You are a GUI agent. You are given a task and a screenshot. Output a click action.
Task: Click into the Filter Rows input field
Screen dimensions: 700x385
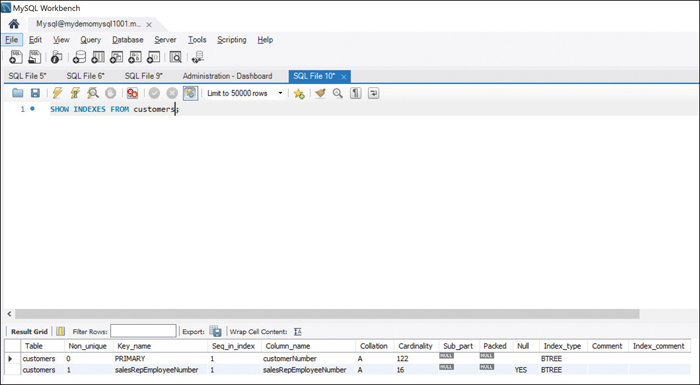tap(143, 331)
